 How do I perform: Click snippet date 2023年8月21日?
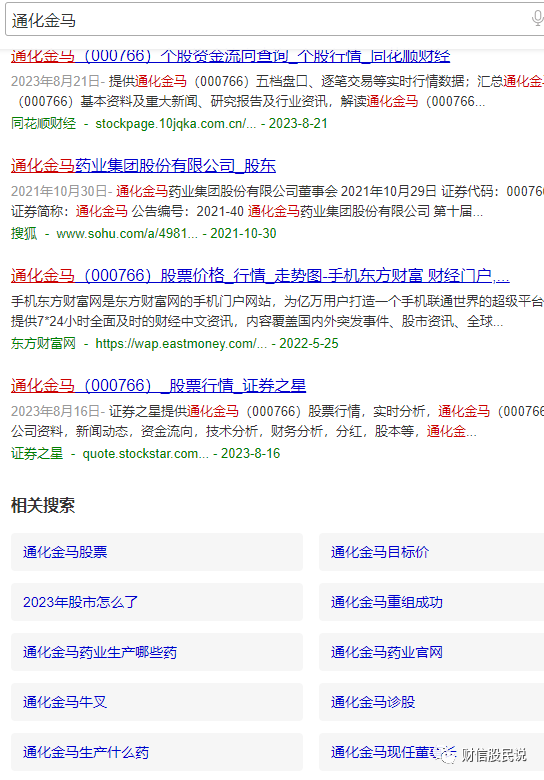tap(56, 81)
